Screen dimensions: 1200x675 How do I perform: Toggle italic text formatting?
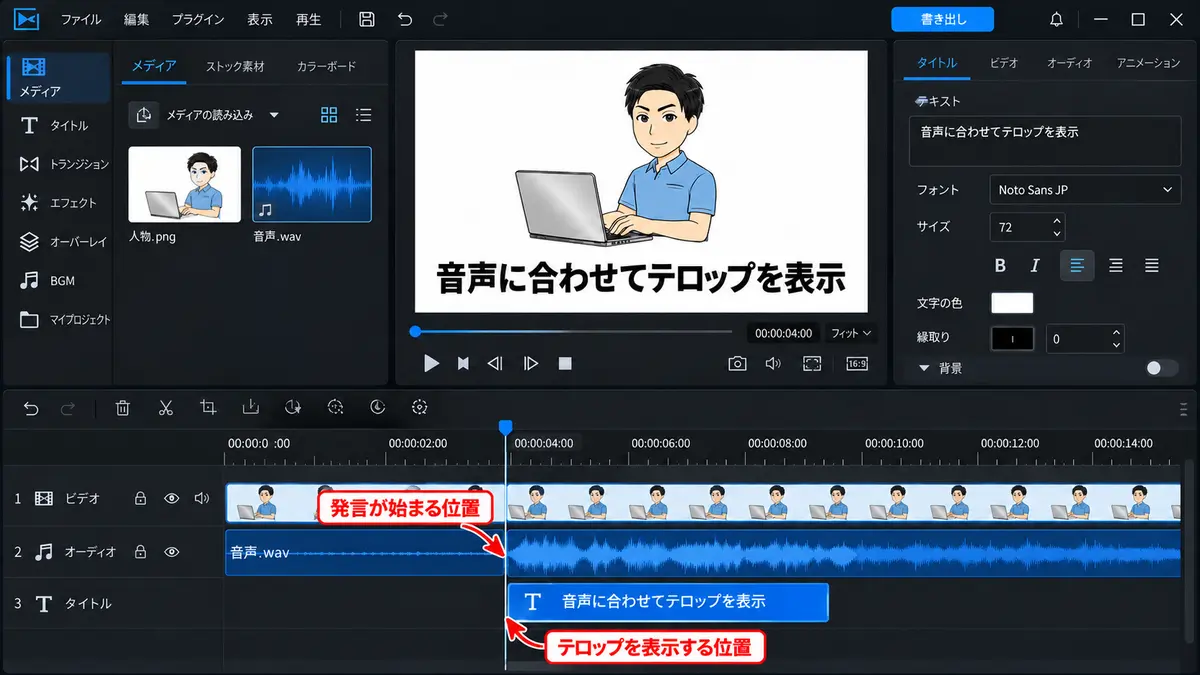[1035, 265]
